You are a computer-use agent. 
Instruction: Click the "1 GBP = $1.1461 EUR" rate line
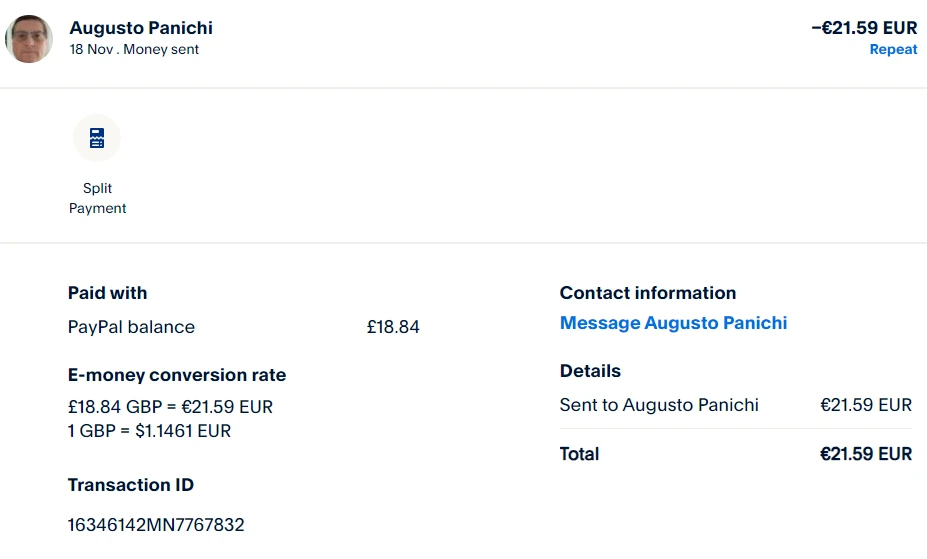149,431
